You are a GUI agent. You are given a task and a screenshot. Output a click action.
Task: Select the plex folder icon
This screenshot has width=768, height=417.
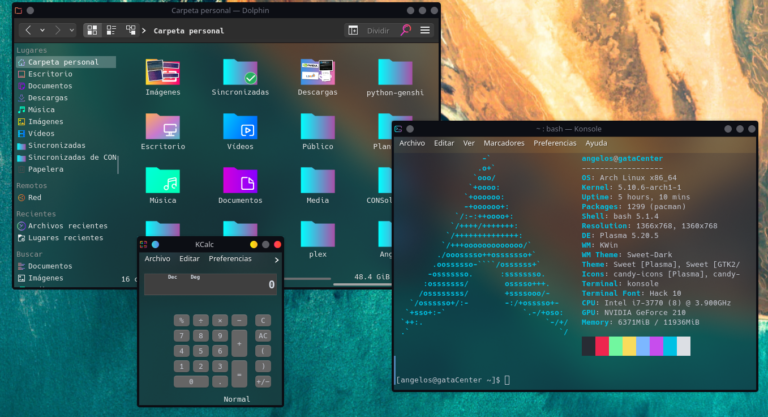coord(317,234)
